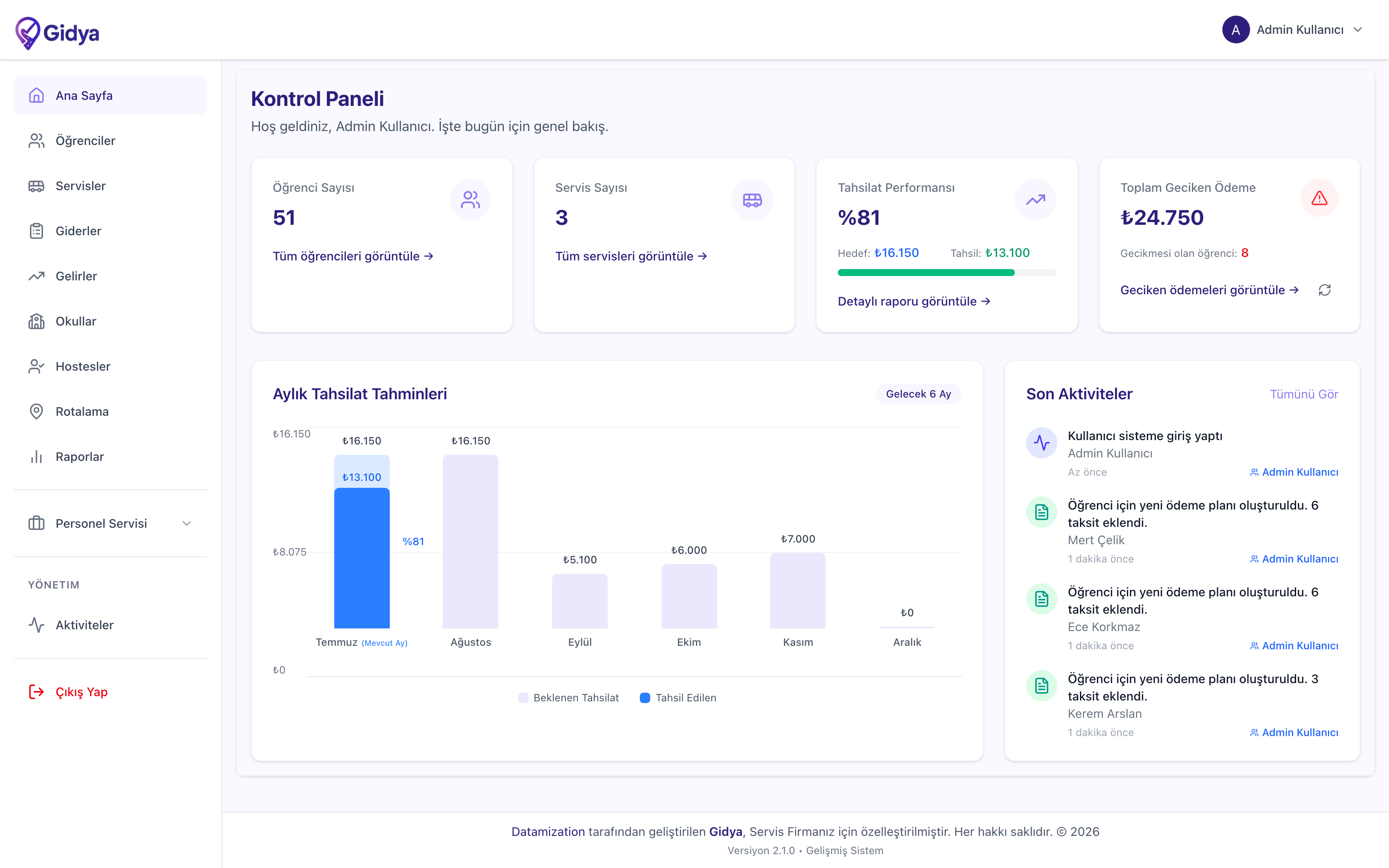Click the Servis Sayısı card bus icon

coord(752,200)
